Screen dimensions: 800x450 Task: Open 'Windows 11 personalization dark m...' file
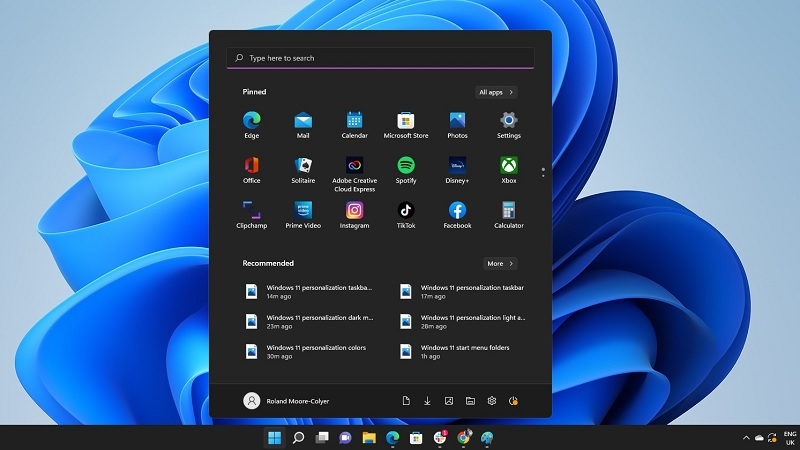(309, 321)
